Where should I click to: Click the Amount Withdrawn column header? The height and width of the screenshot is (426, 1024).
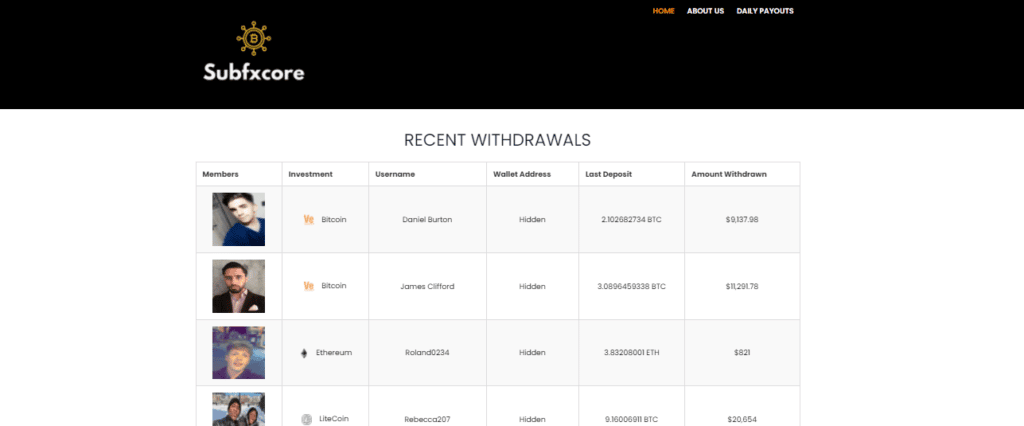tap(729, 174)
